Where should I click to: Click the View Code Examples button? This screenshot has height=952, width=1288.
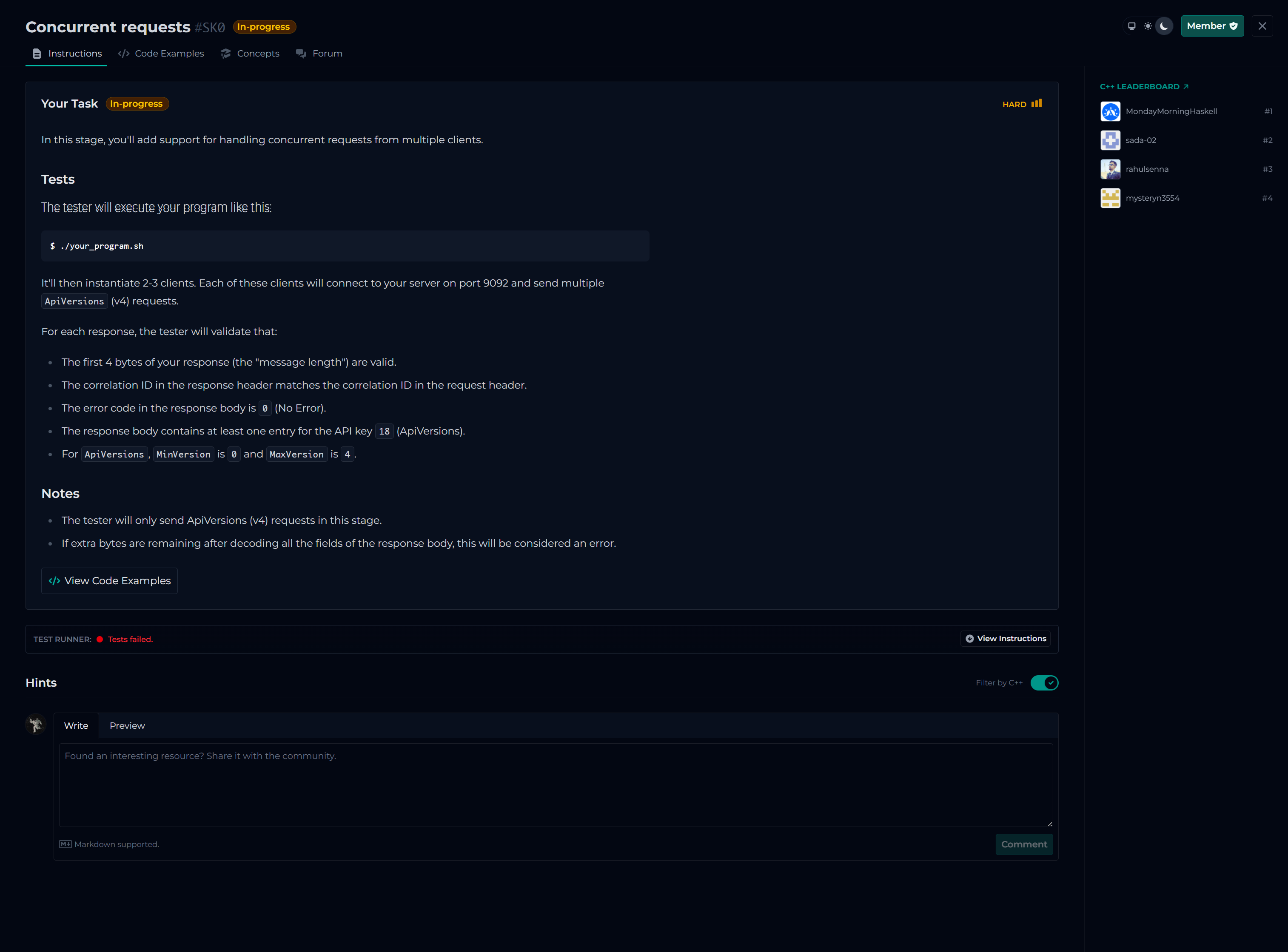pos(110,581)
